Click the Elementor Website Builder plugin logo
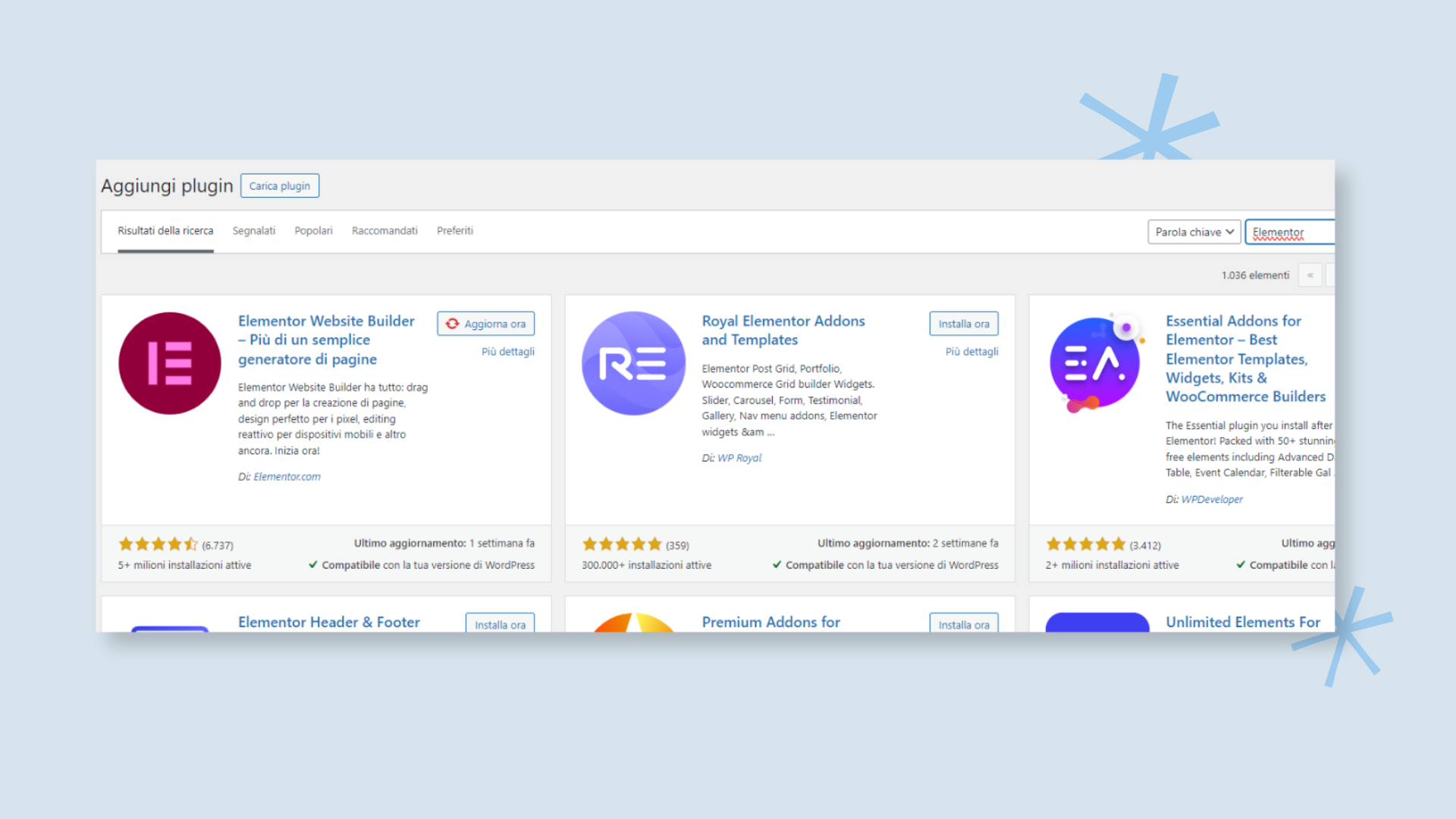The height and width of the screenshot is (819, 1456). pyautogui.click(x=170, y=363)
